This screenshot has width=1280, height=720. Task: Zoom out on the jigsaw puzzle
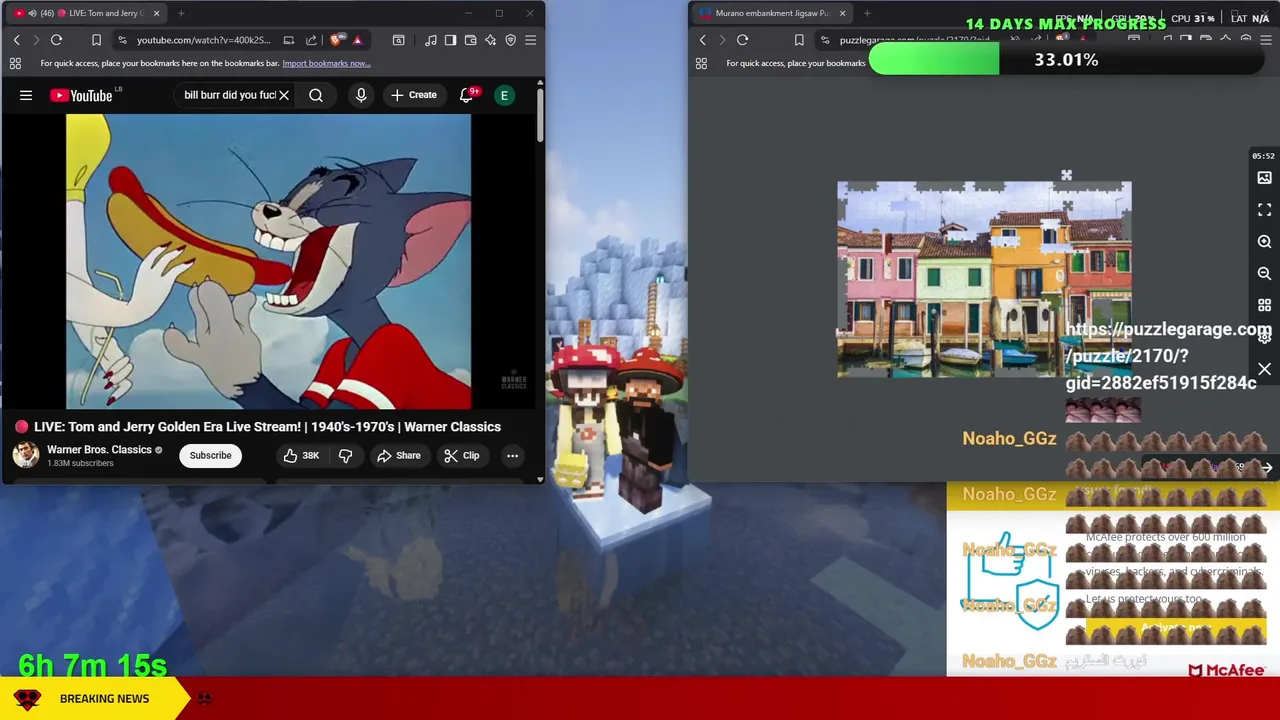[x=1264, y=273]
